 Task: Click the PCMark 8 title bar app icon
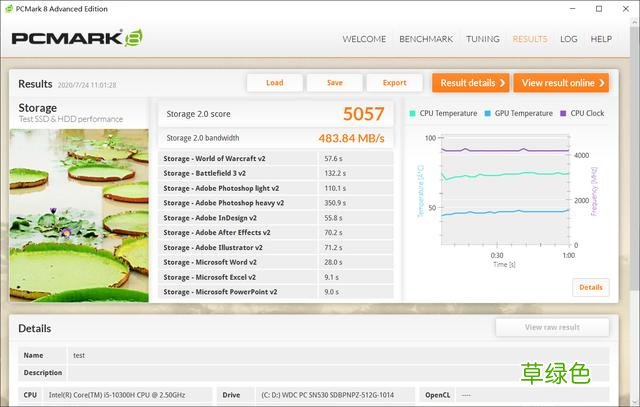(x=9, y=9)
